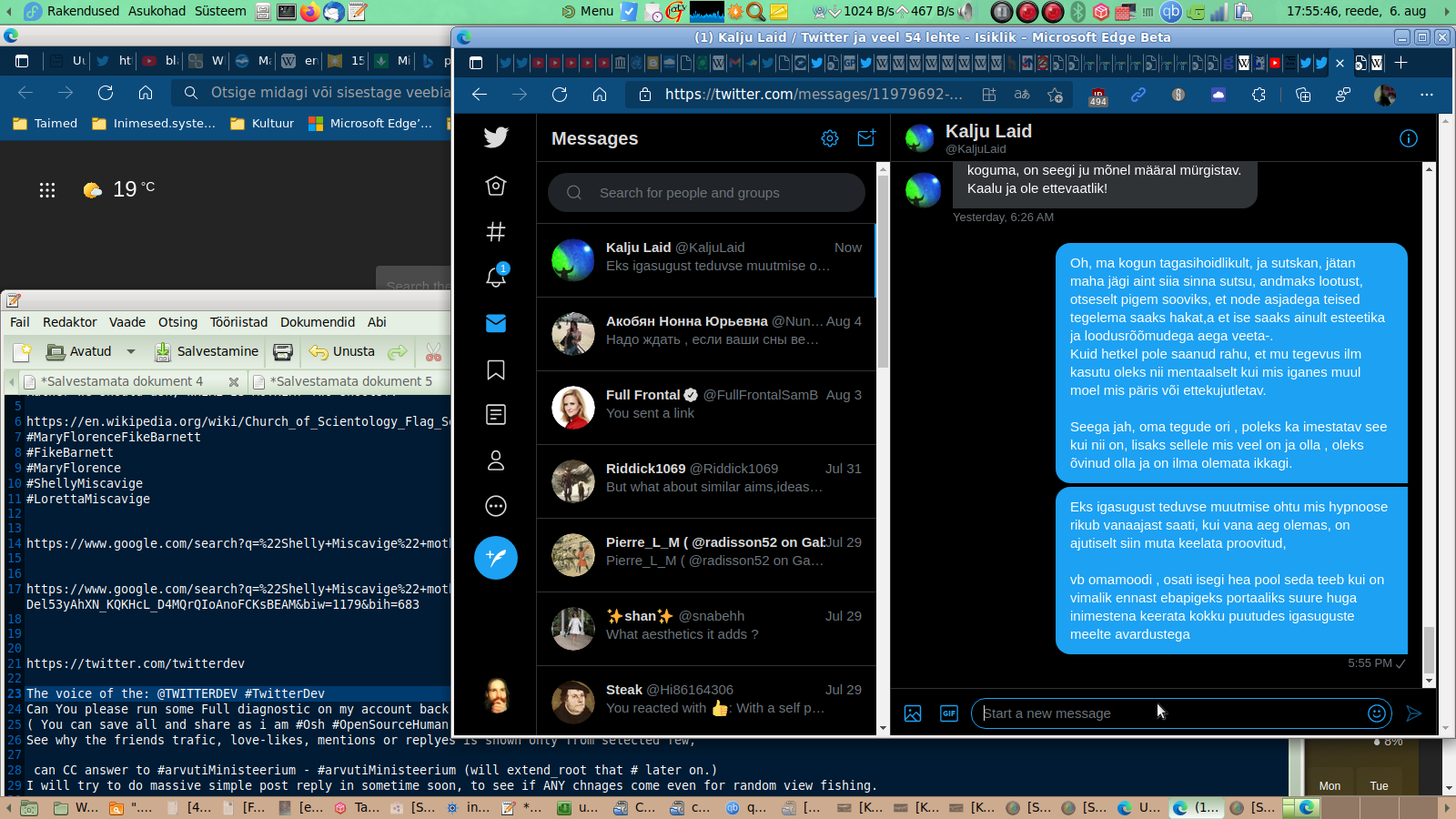Image resolution: width=1456 pixels, height=819 pixels.
Task: Click the Salvestamine save button in text editor
Action: (x=207, y=351)
